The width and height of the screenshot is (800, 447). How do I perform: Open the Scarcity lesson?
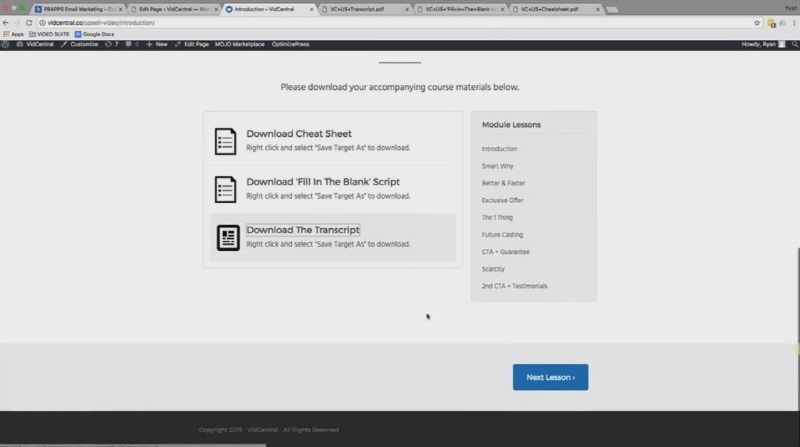click(x=493, y=269)
